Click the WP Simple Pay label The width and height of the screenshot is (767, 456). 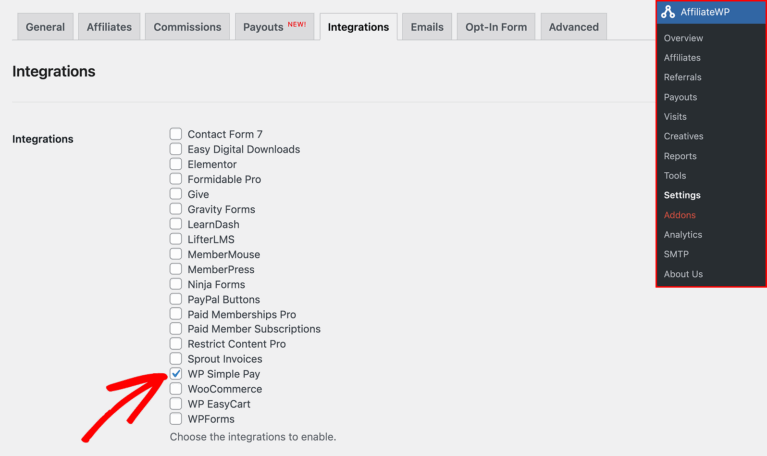click(x=224, y=374)
